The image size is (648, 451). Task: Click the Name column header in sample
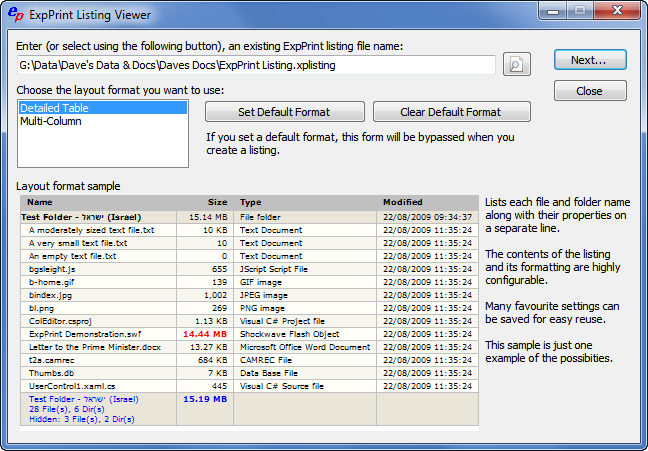40,202
